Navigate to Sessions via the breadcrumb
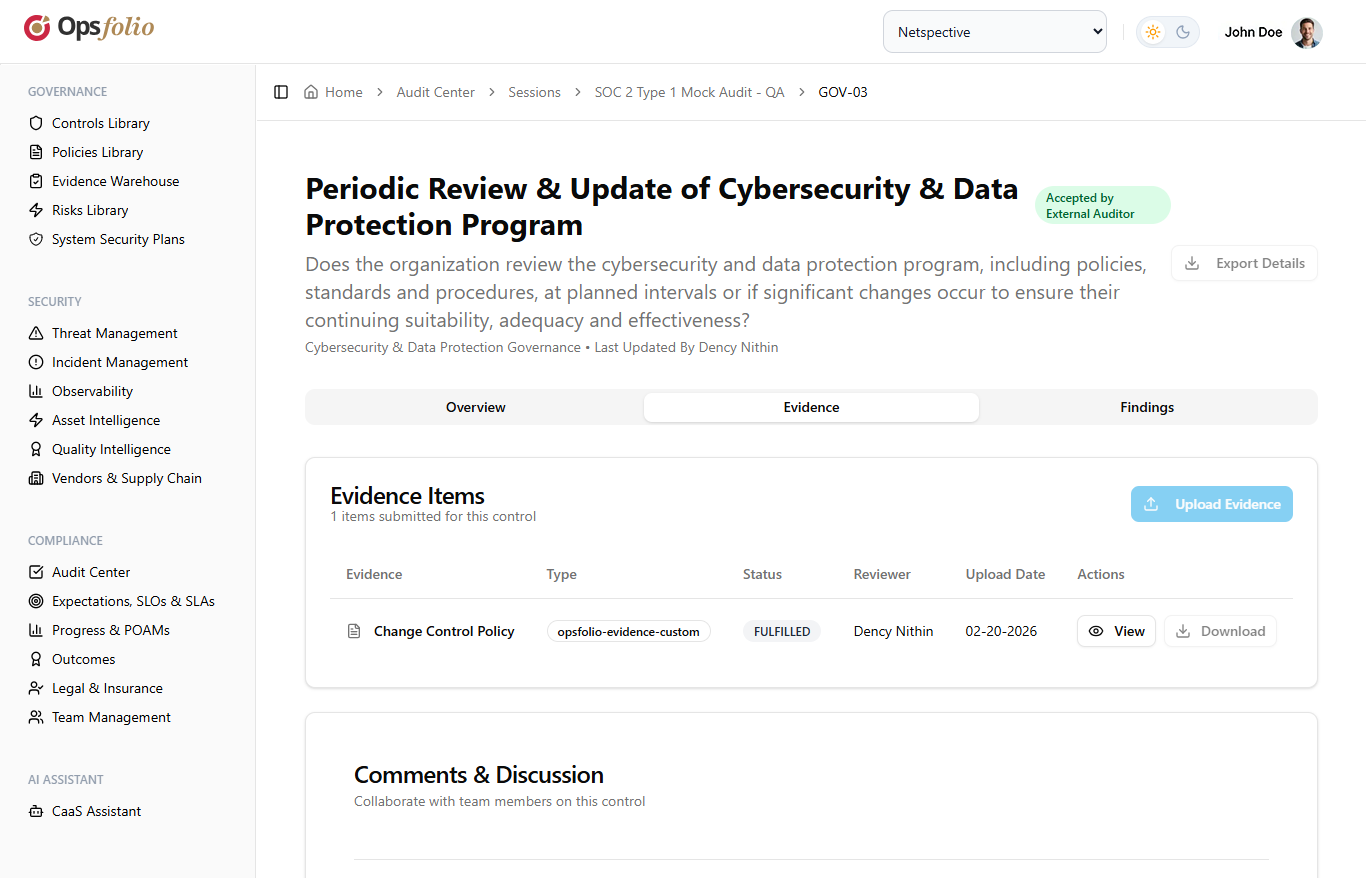The image size is (1366, 878). click(534, 91)
